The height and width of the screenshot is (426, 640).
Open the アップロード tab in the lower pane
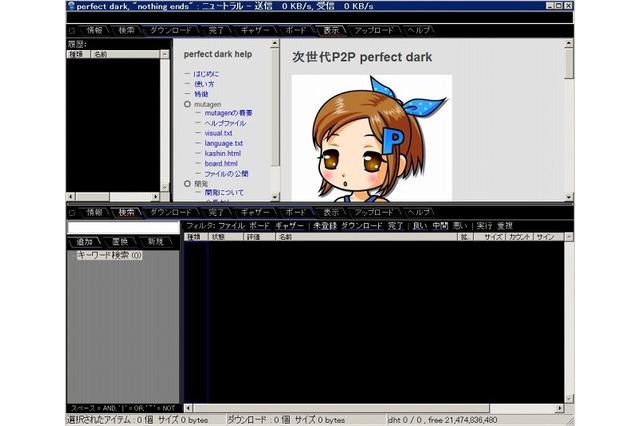pos(374,212)
